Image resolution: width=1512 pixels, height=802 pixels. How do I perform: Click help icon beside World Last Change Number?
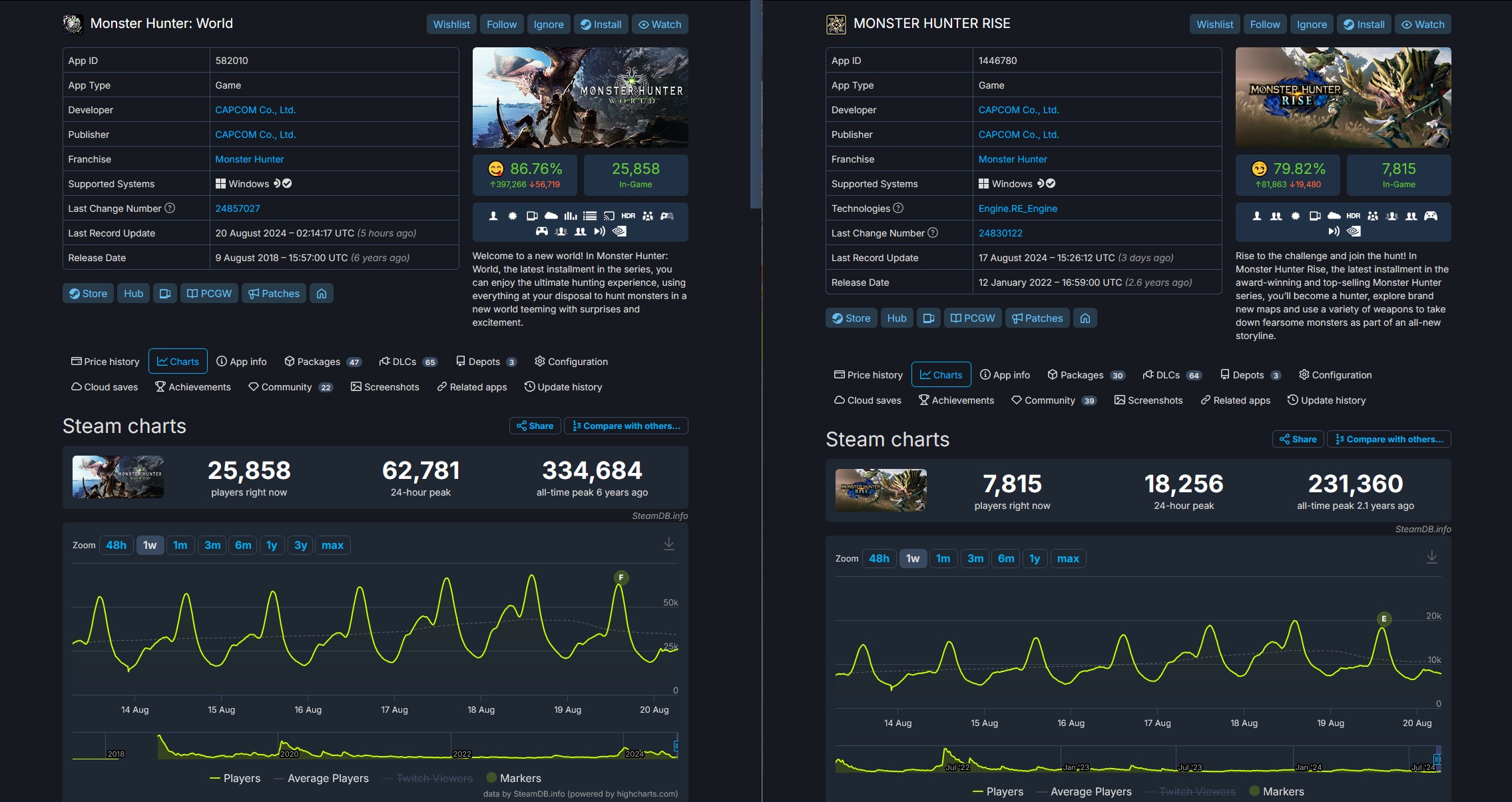(x=170, y=208)
